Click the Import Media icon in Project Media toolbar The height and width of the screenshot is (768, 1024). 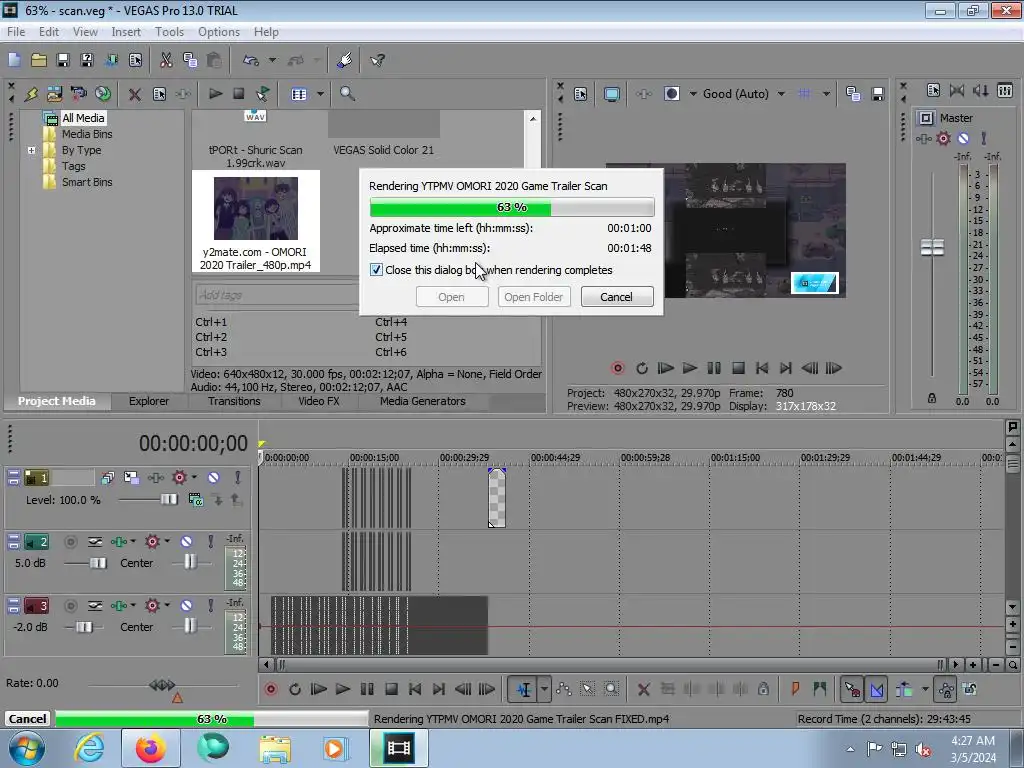pos(54,94)
